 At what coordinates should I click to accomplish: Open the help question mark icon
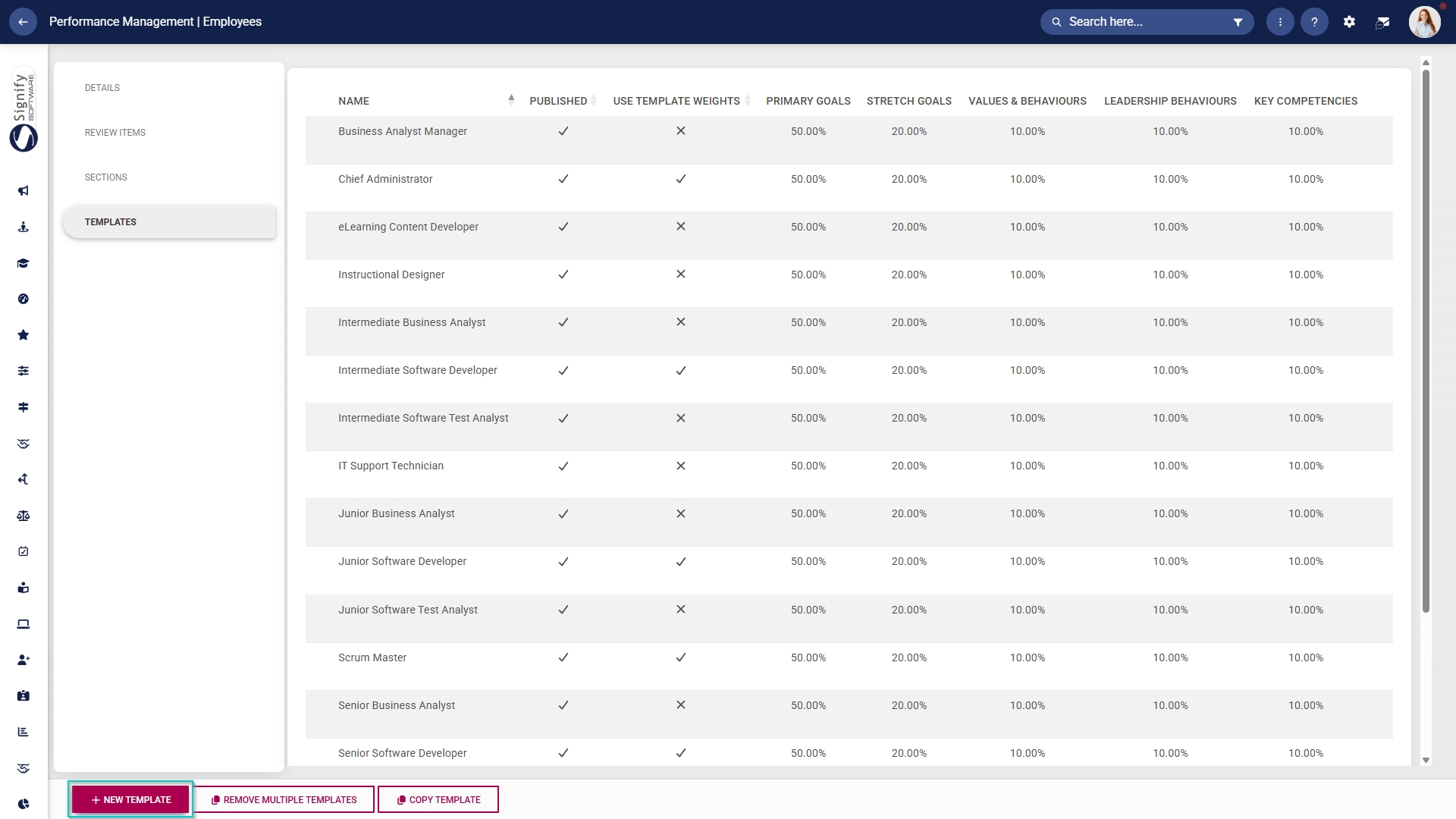pos(1314,22)
